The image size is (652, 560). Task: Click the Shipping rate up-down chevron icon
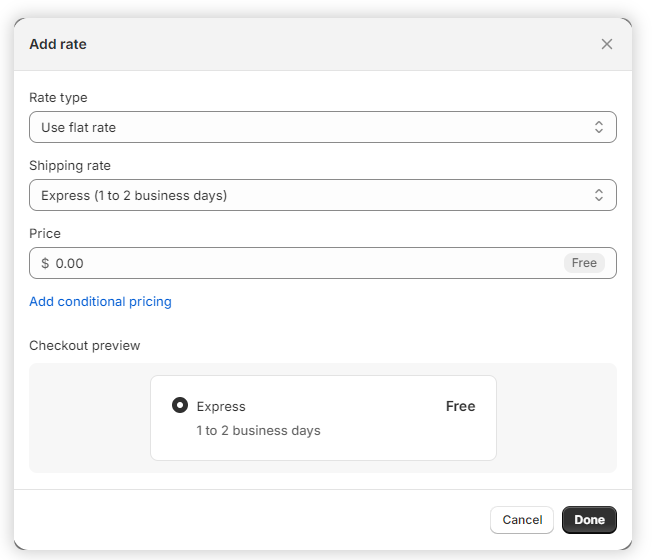pyautogui.click(x=598, y=195)
